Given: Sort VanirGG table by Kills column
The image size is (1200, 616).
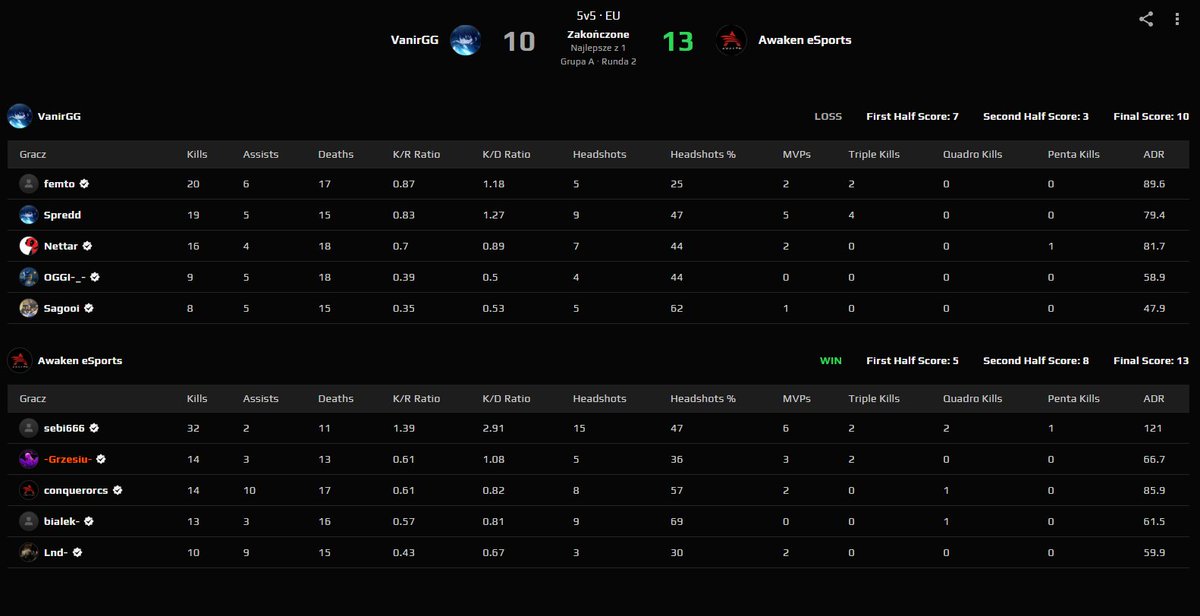Looking at the screenshot, I should [x=197, y=154].
